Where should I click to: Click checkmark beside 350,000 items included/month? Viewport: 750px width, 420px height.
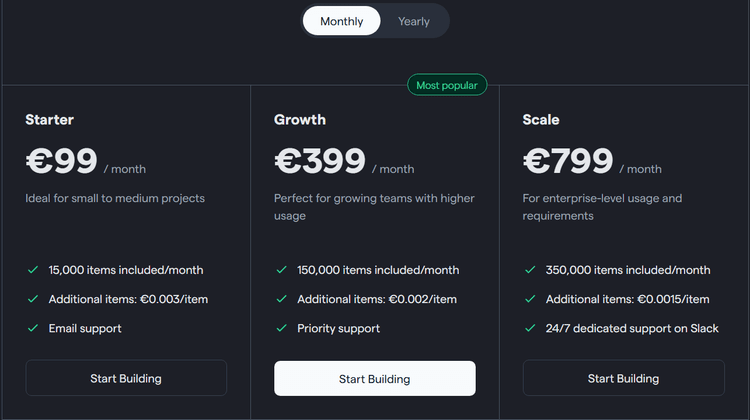pos(530,270)
